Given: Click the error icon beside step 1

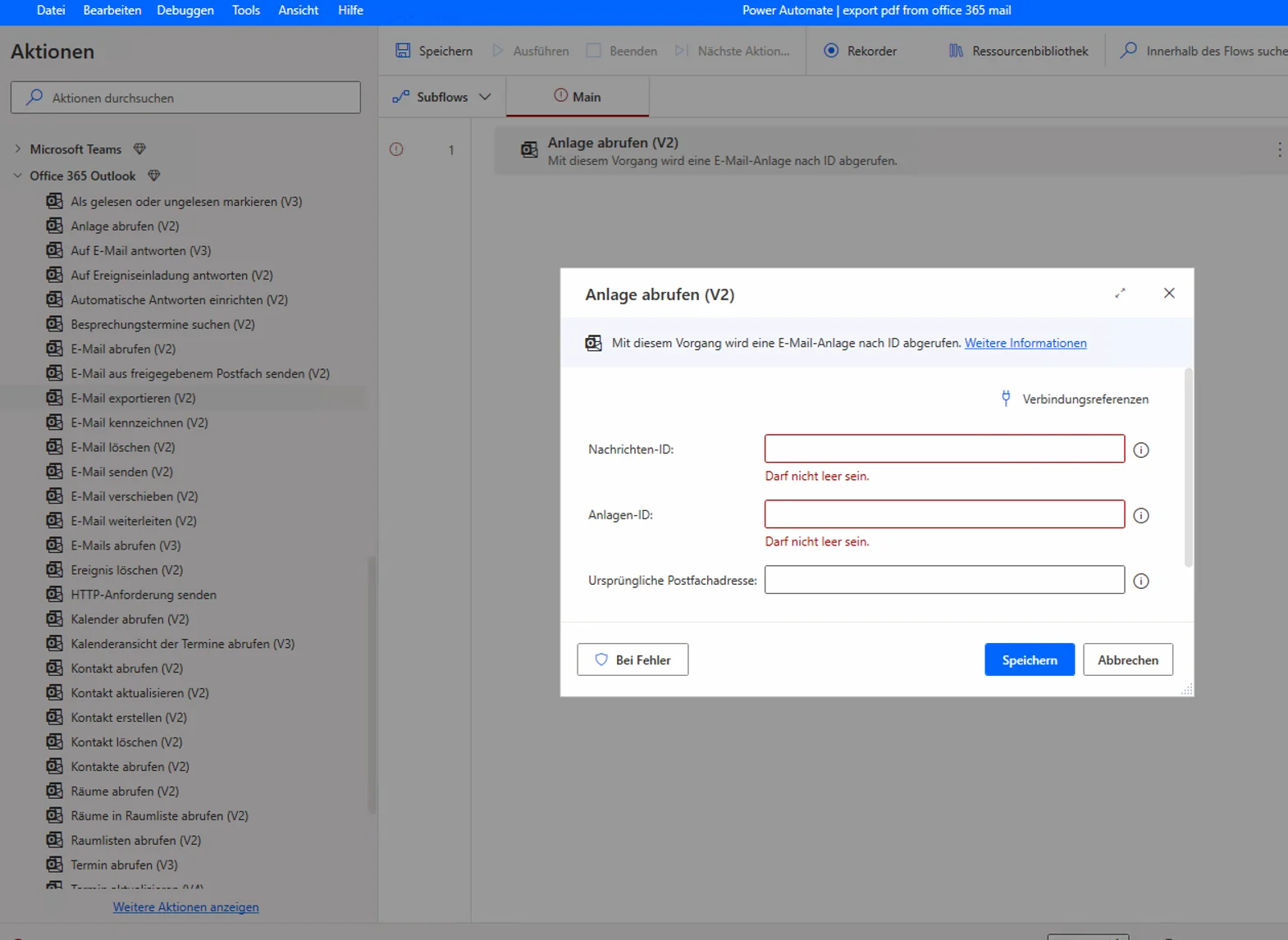Looking at the screenshot, I should pos(396,149).
